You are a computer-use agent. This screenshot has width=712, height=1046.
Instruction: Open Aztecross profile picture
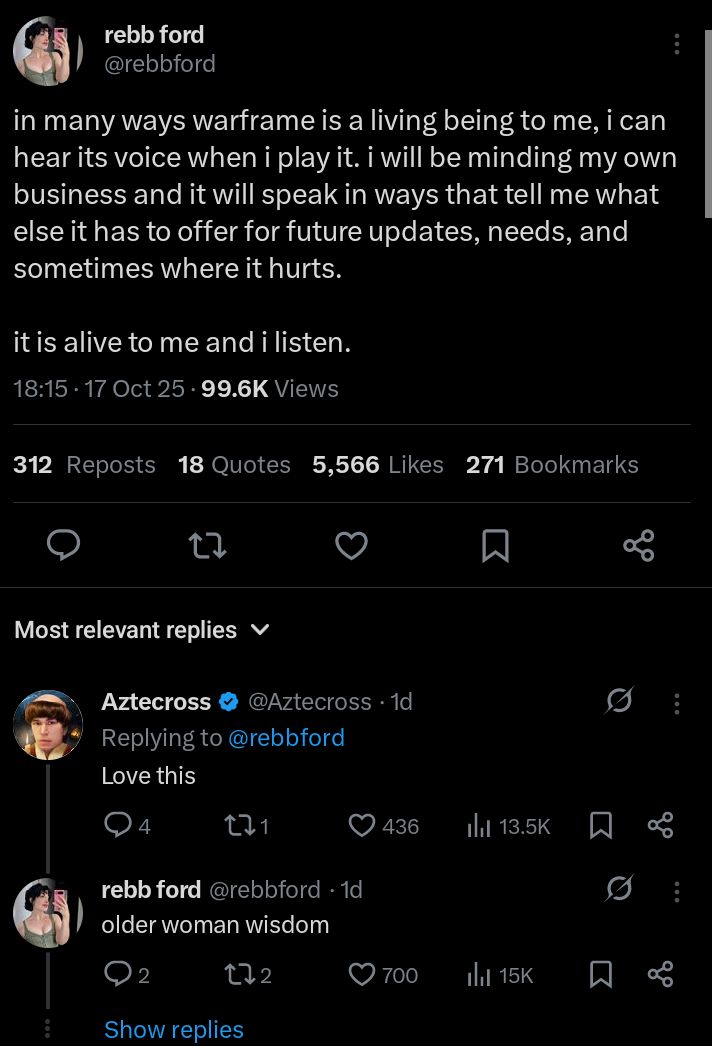(47, 724)
